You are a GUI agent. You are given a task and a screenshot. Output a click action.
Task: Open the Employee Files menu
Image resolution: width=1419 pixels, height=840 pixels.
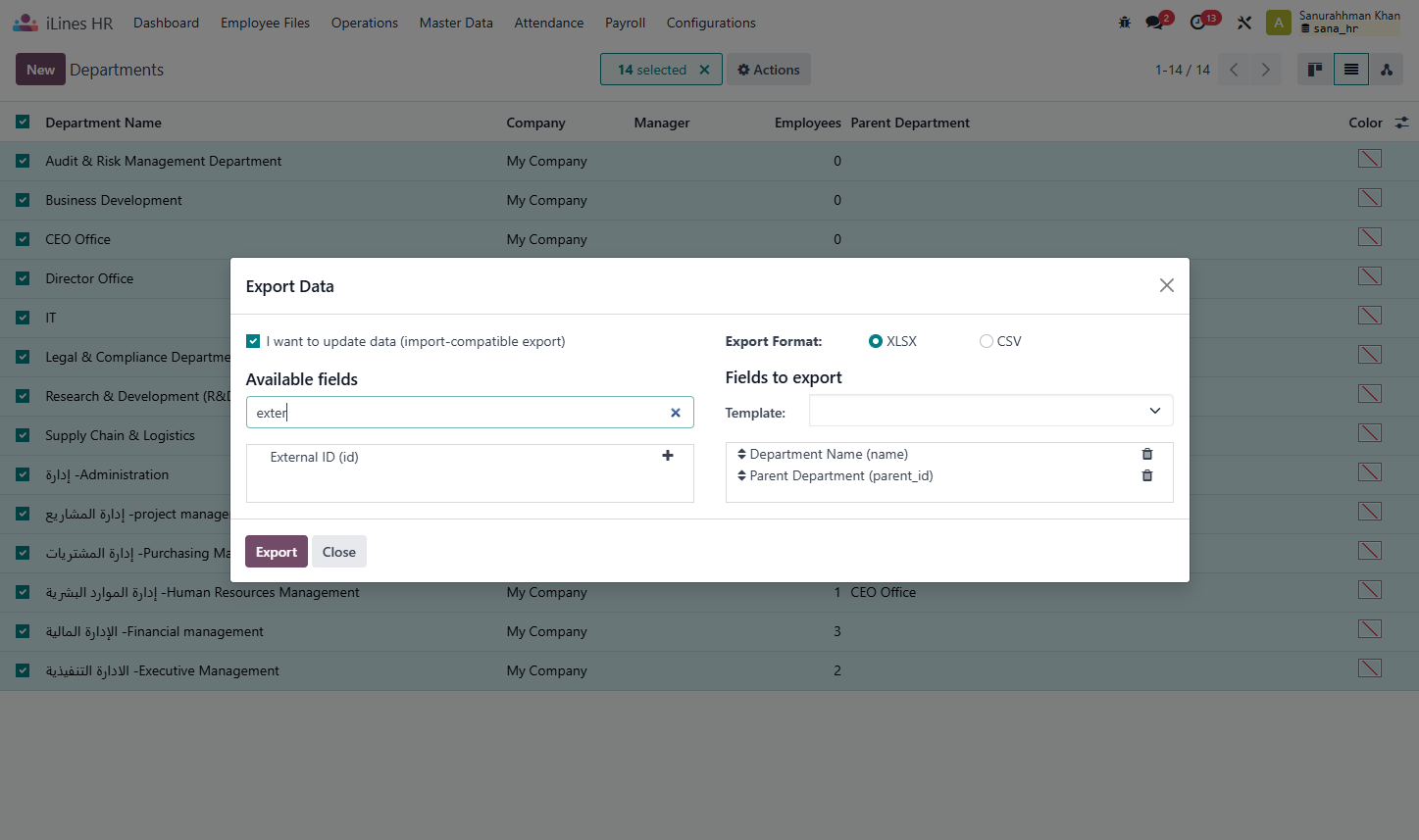pos(265,23)
